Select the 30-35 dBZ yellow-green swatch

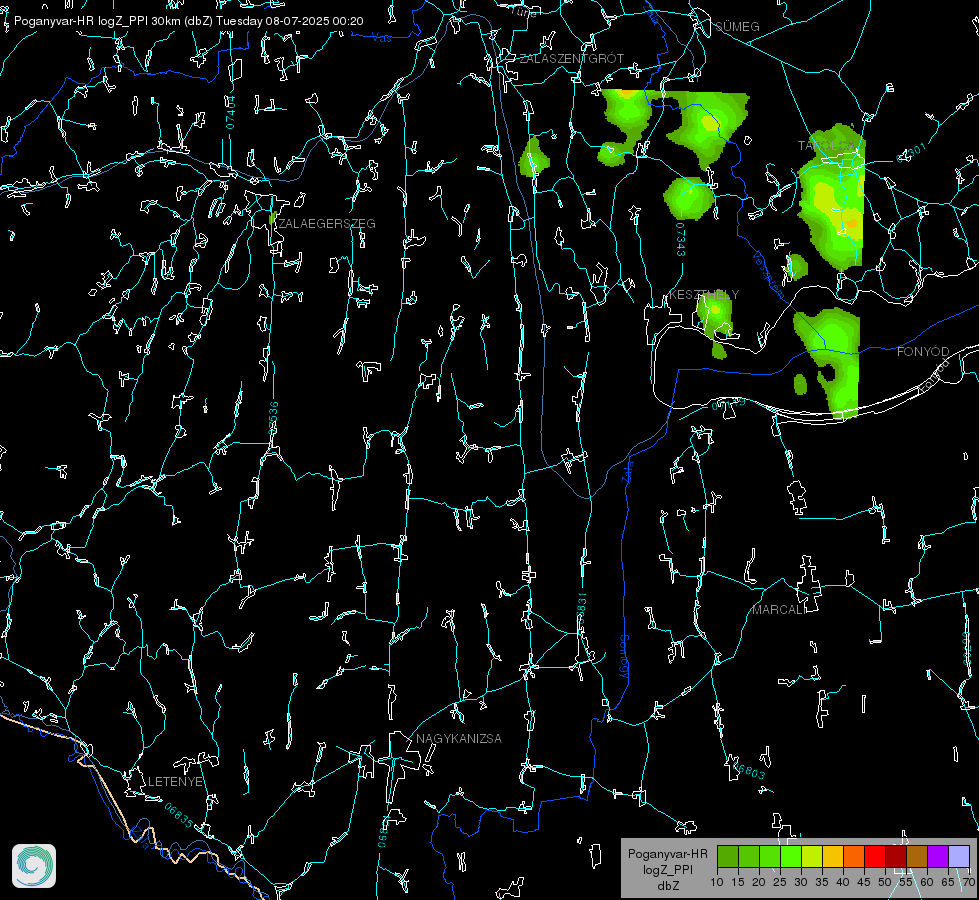point(812,856)
